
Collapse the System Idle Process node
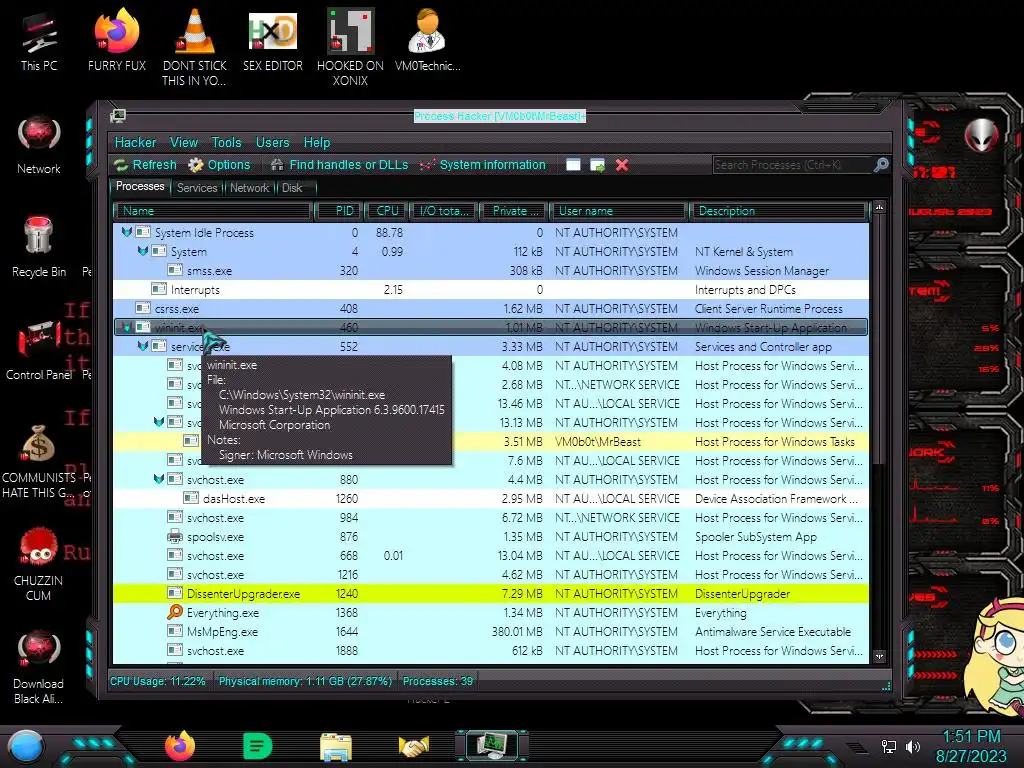coord(127,232)
